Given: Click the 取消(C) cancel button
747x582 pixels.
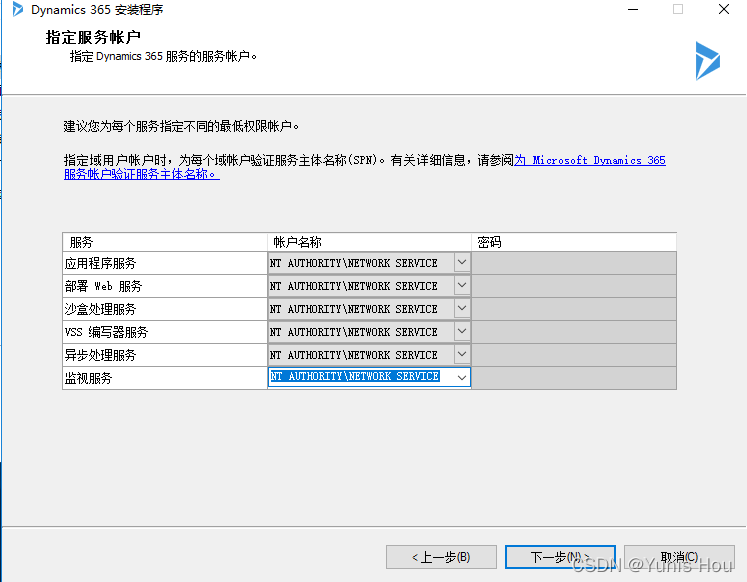Looking at the screenshot, I should pos(679,557).
